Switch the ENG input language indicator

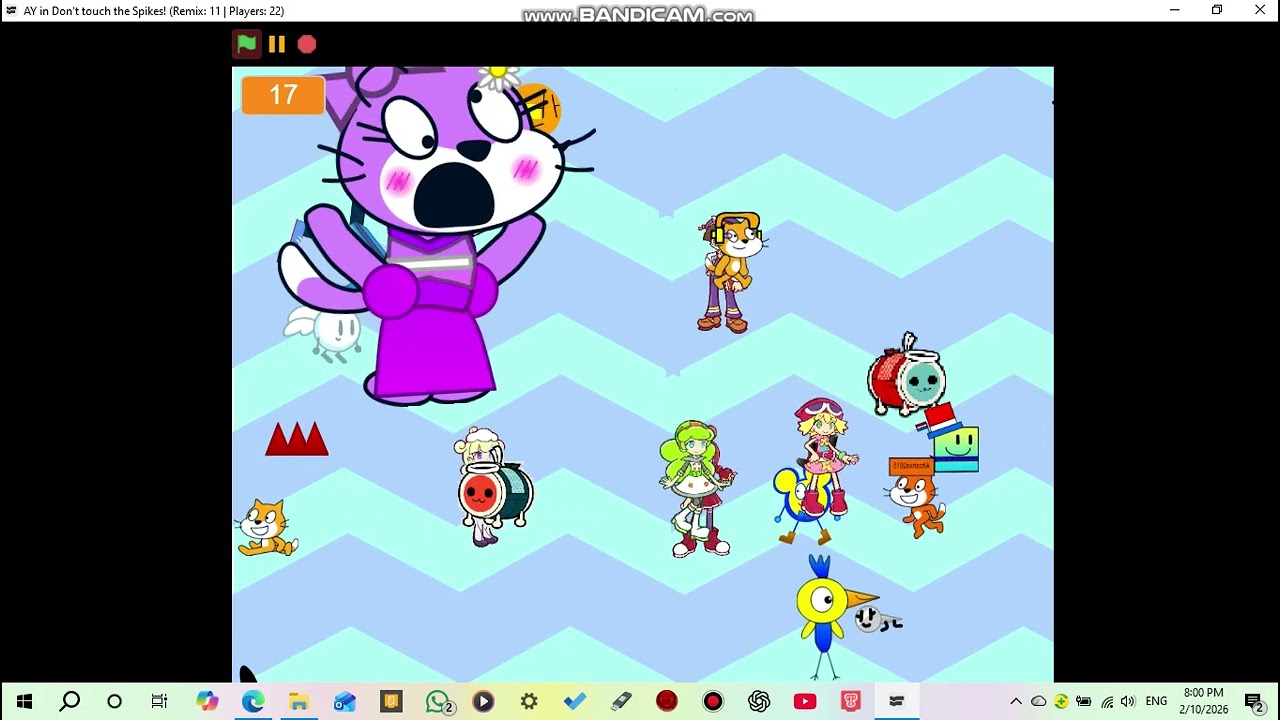click(1156, 701)
